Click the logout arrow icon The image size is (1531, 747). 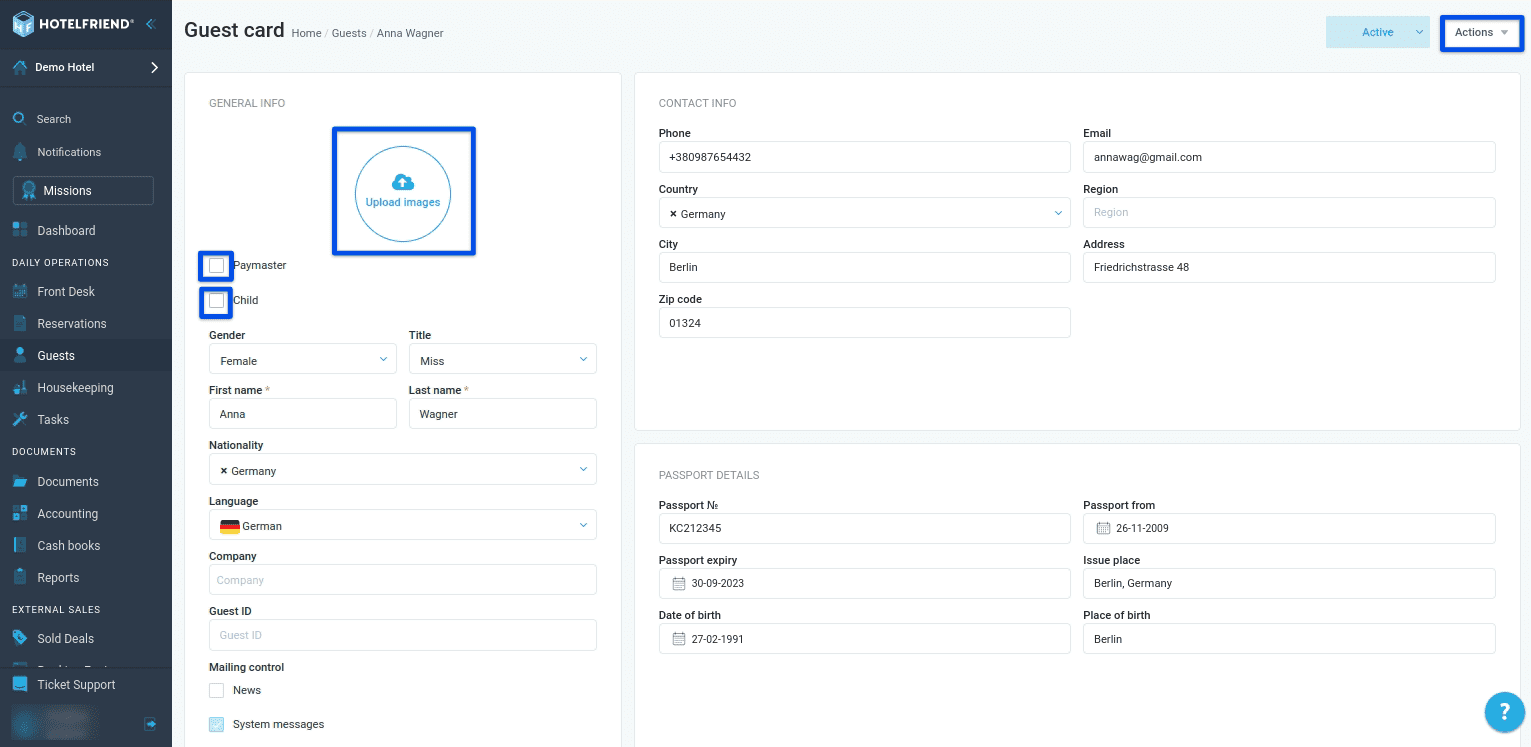coord(150,724)
